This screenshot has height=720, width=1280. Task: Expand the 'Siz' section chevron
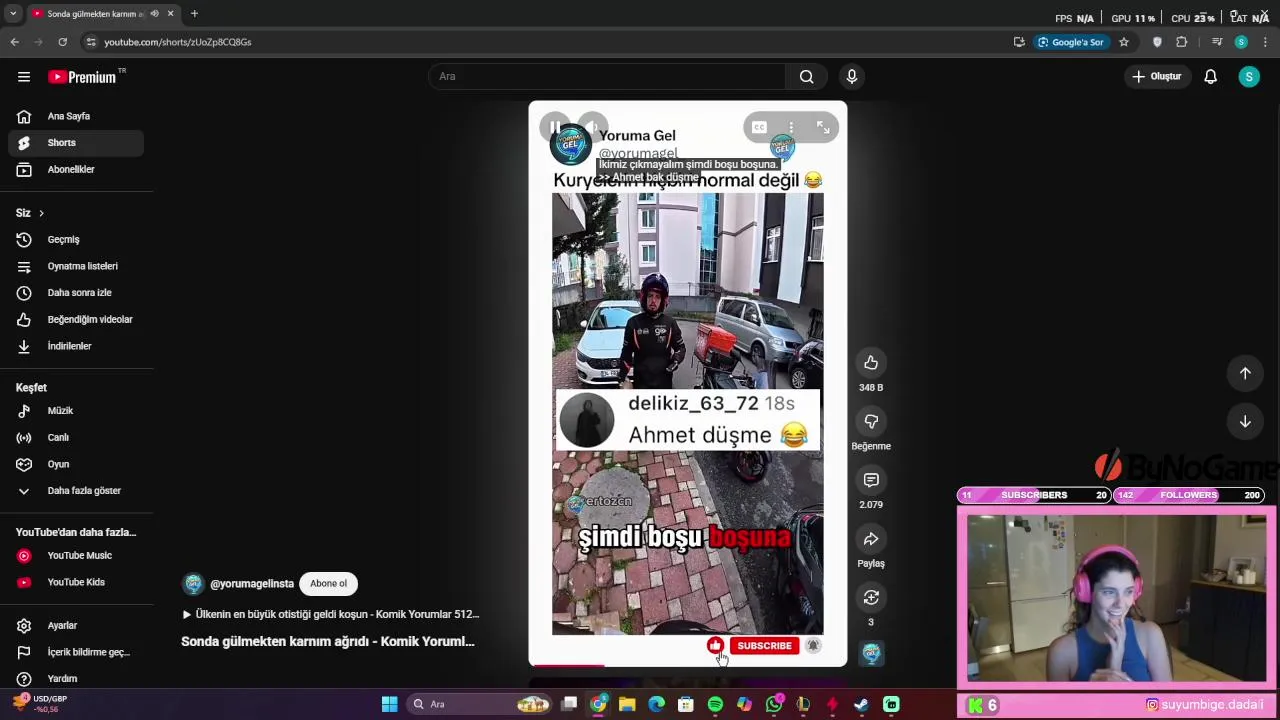pyautogui.click(x=41, y=213)
